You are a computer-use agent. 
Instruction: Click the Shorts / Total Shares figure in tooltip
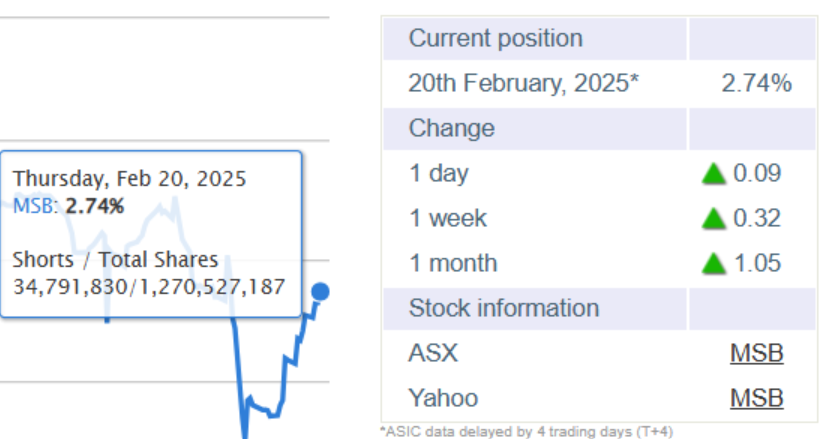click(x=149, y=287)
